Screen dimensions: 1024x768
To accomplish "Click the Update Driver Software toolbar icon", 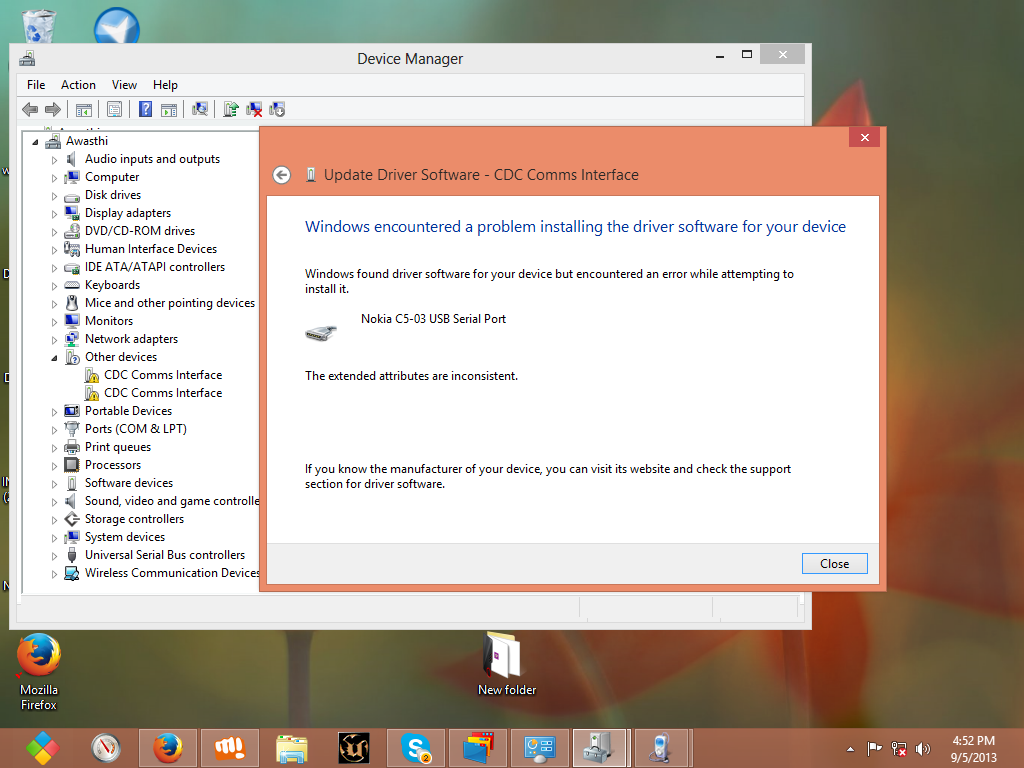I will (x=231, y=109).
